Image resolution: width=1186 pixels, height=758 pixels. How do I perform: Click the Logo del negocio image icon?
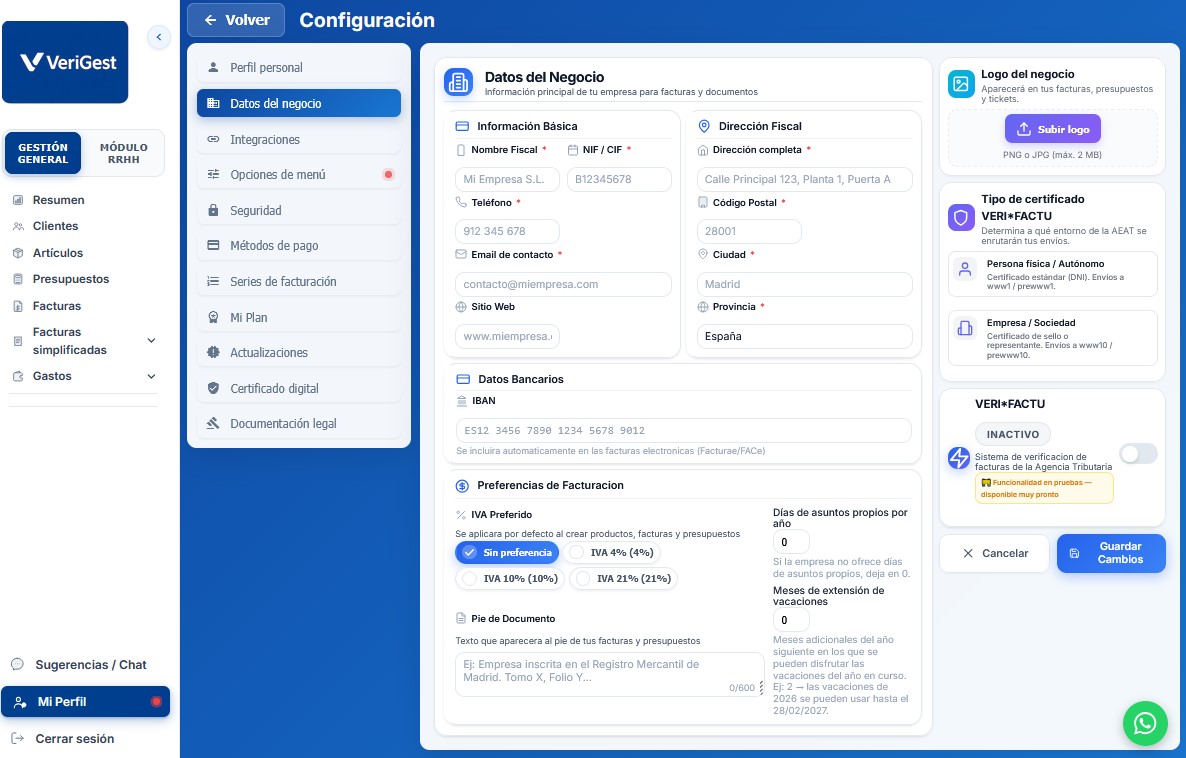(x=961, y=84)
